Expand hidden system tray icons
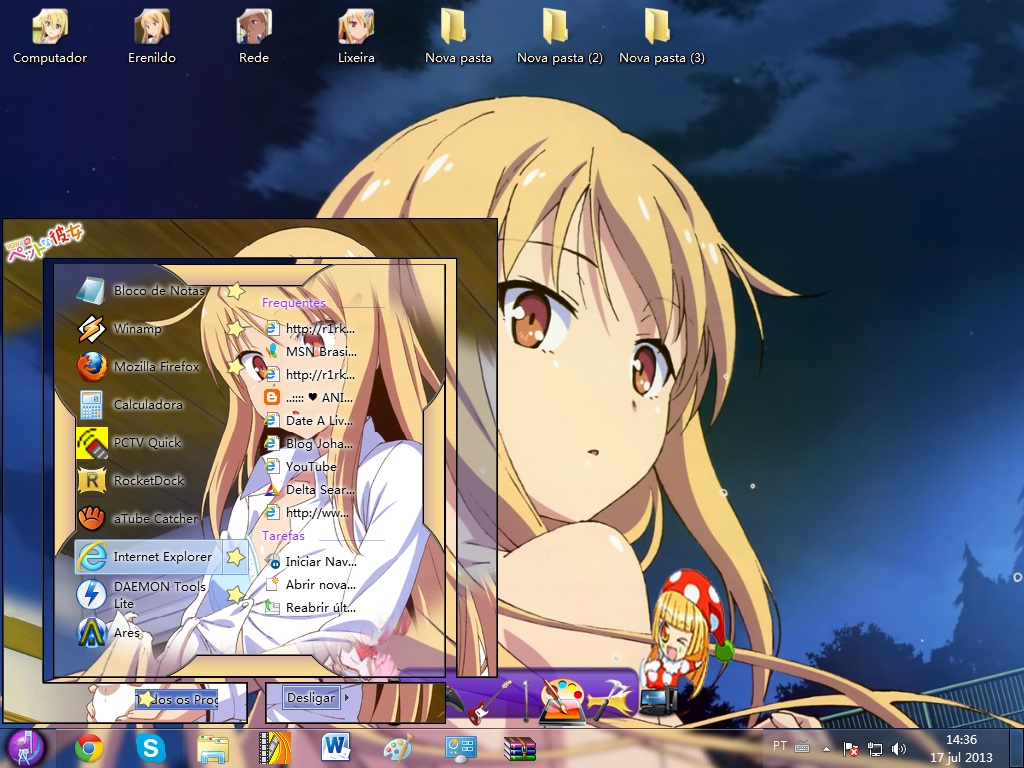Screen dimensions: 1024x768 pyautogui.click(x=826, y=747)
